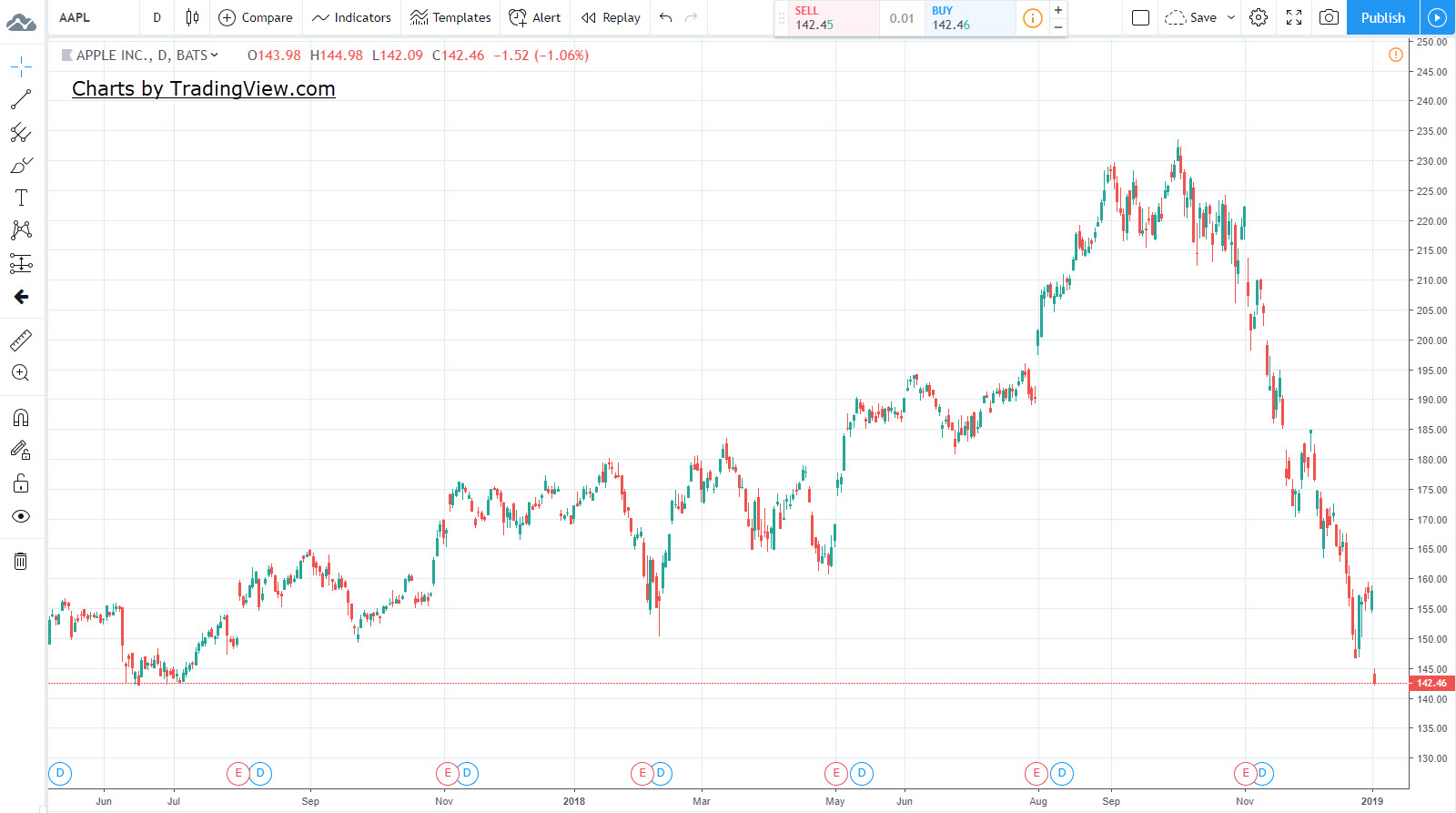Select the crosshair cursor tool
1456x813 pixels.
coord(21,66)
